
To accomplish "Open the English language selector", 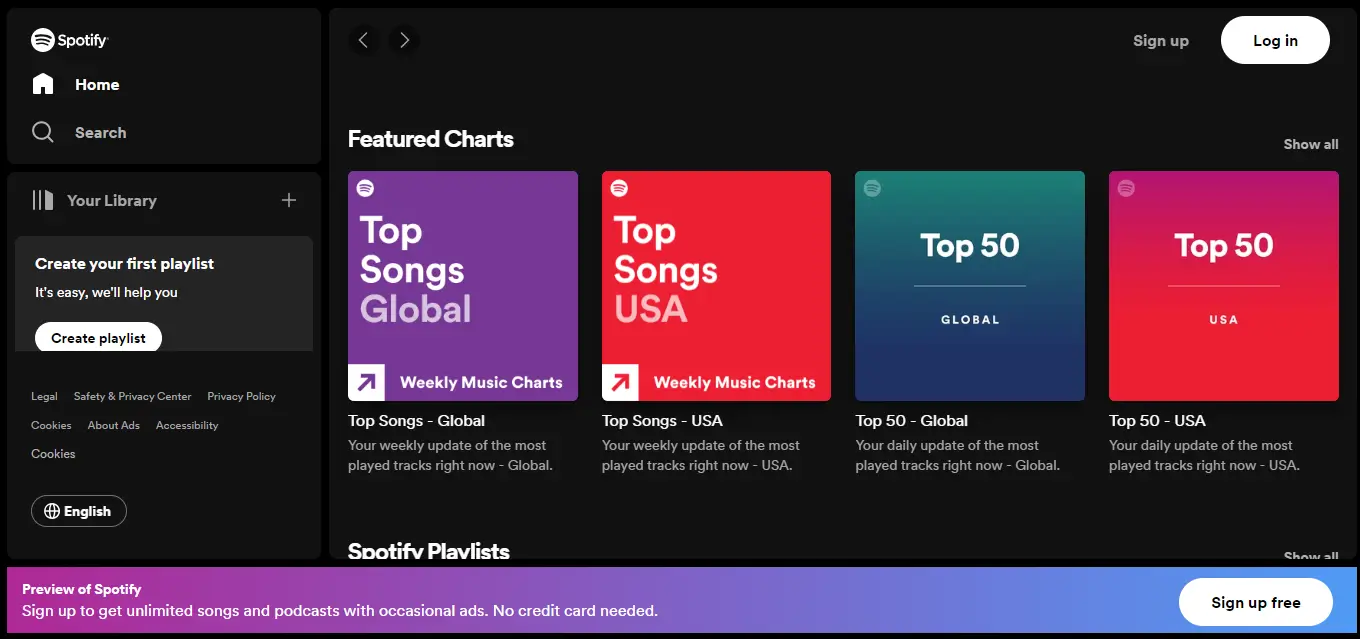I will click(x=79, y=511).
